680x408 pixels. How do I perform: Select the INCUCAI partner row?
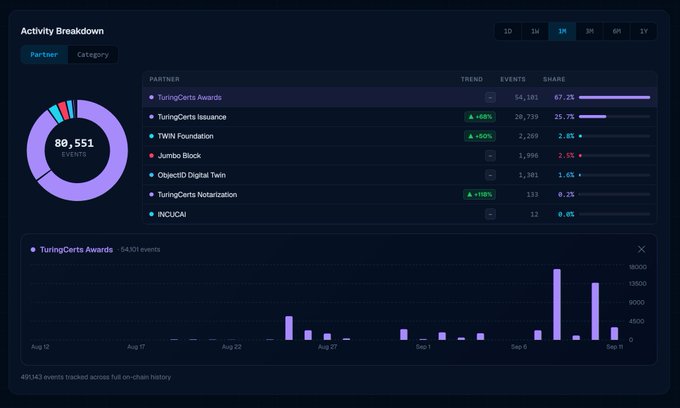point(399,214)
